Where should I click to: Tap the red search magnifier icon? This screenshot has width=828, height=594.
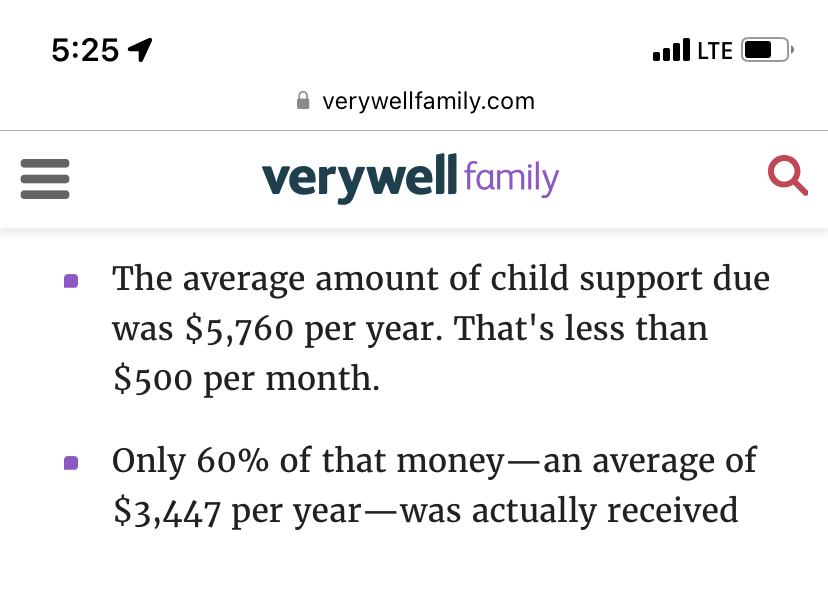point(787,177)
